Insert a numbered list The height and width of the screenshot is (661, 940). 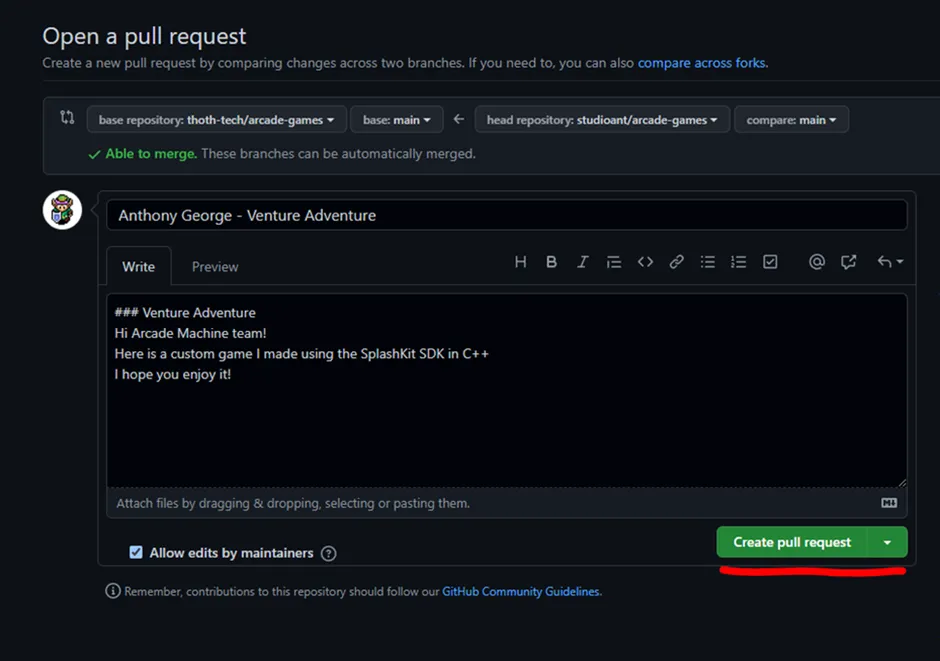tap(739, 262)
